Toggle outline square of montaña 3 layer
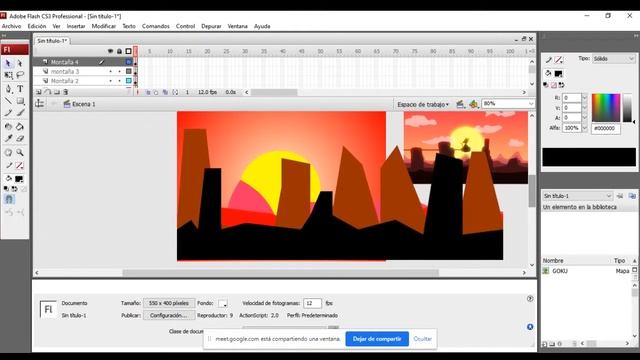 pos(129,71)
